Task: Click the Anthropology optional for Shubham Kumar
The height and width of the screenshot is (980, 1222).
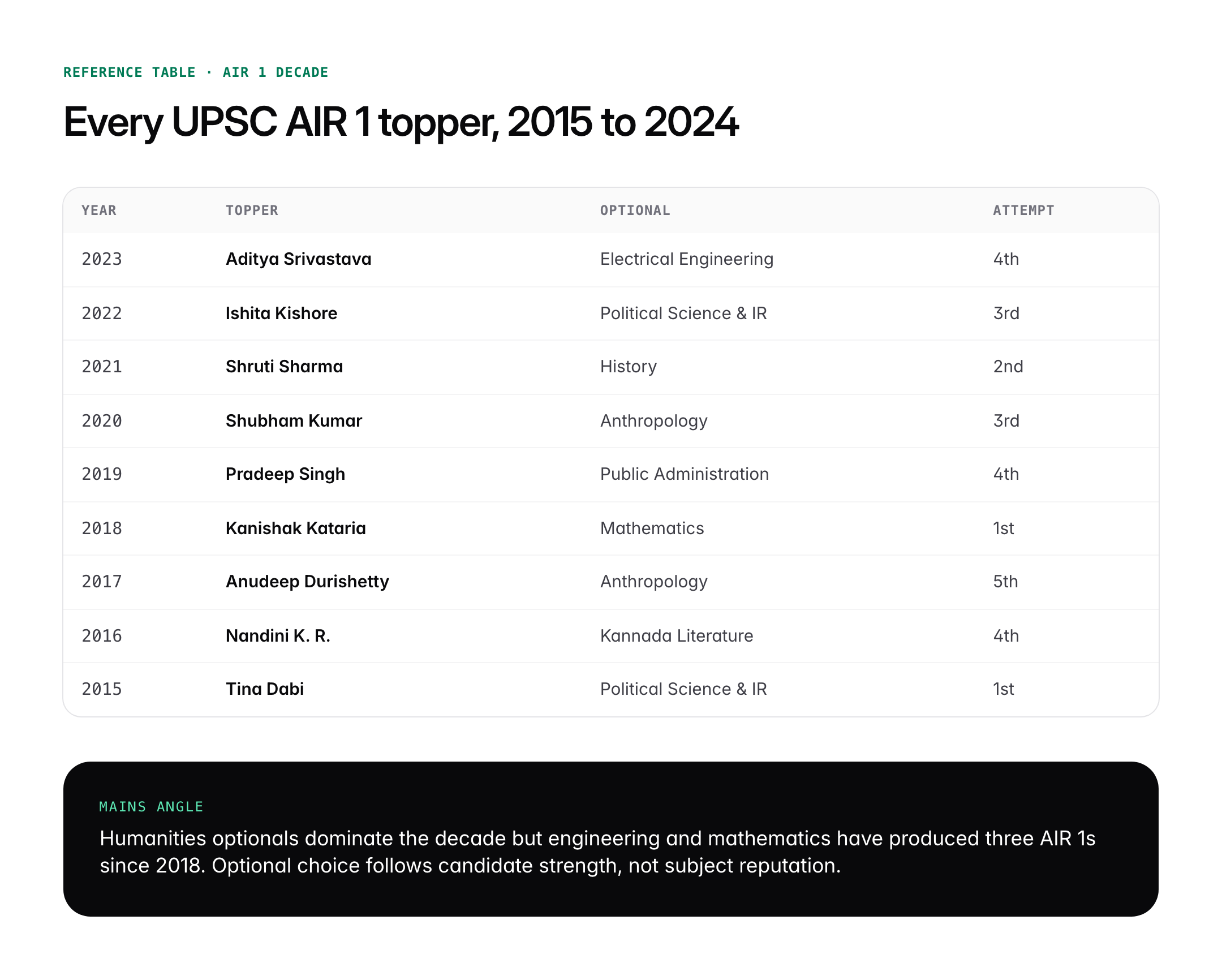Action: 653,420
